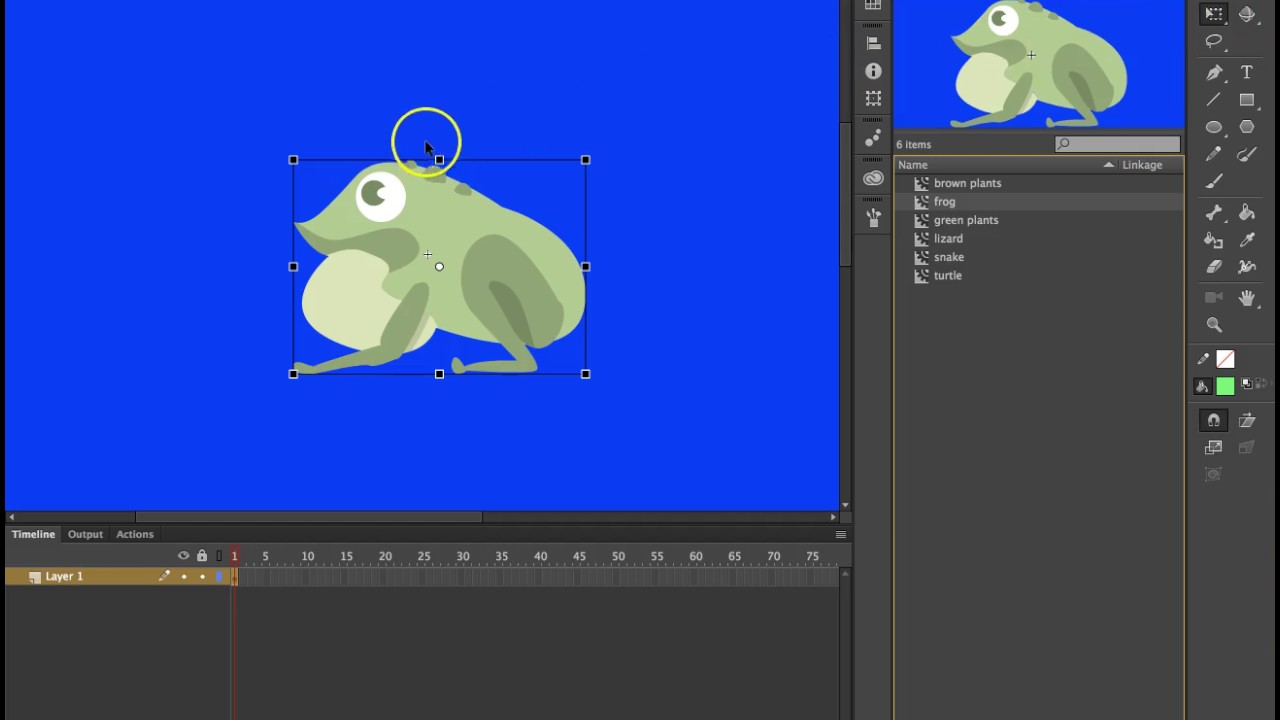This screenshot has height=720, width=1280.
Task: Open the Info panel icon
Action: click(873, 71)
